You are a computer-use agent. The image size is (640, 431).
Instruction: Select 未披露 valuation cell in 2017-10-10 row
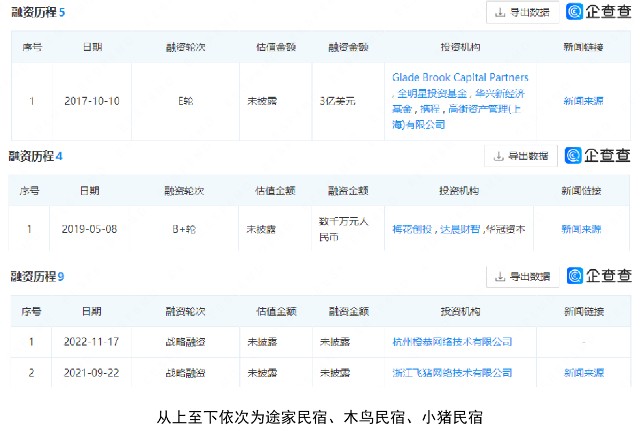262,101
